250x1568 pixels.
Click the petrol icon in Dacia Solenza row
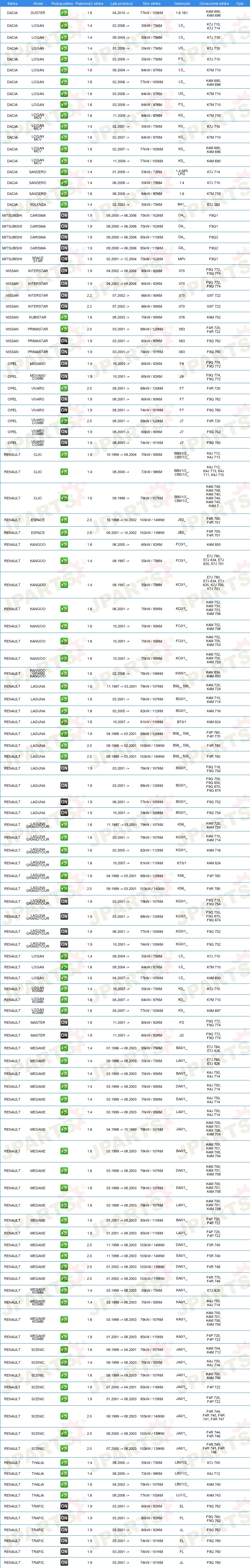tap(64, 205)
